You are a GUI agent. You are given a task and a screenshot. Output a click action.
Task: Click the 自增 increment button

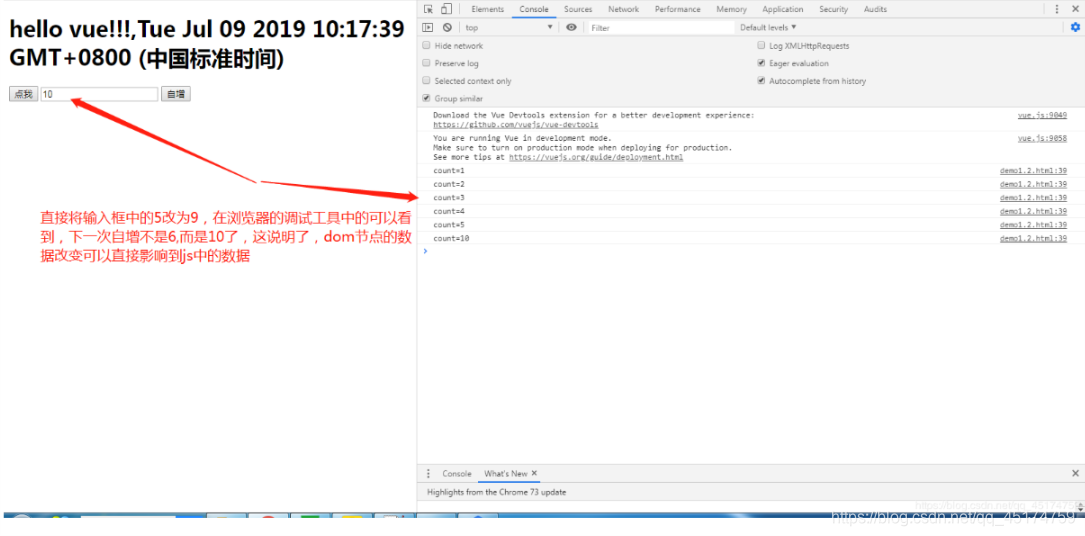pos(176,94)
